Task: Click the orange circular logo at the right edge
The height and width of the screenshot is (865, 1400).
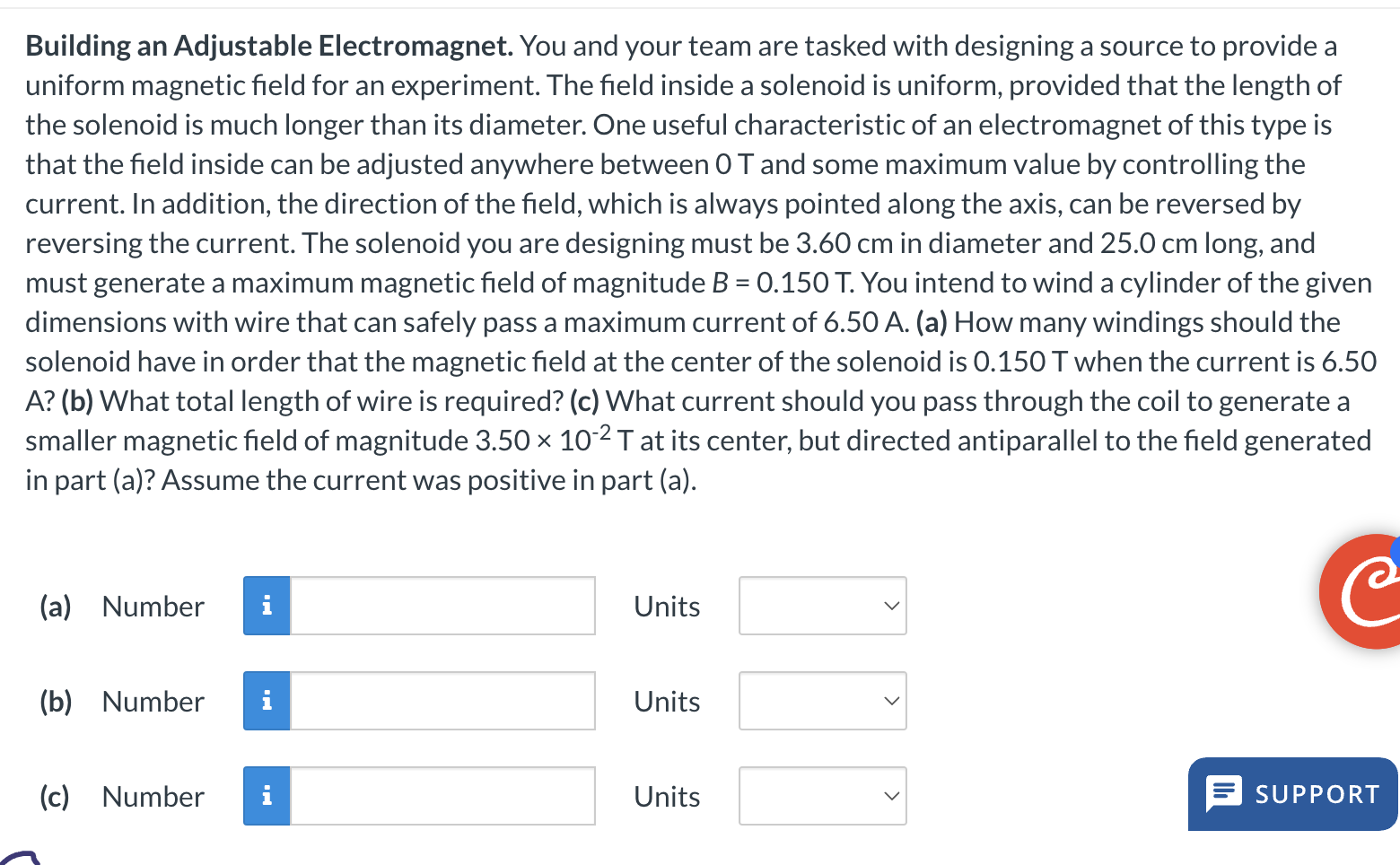Action: pos(1367,592)
